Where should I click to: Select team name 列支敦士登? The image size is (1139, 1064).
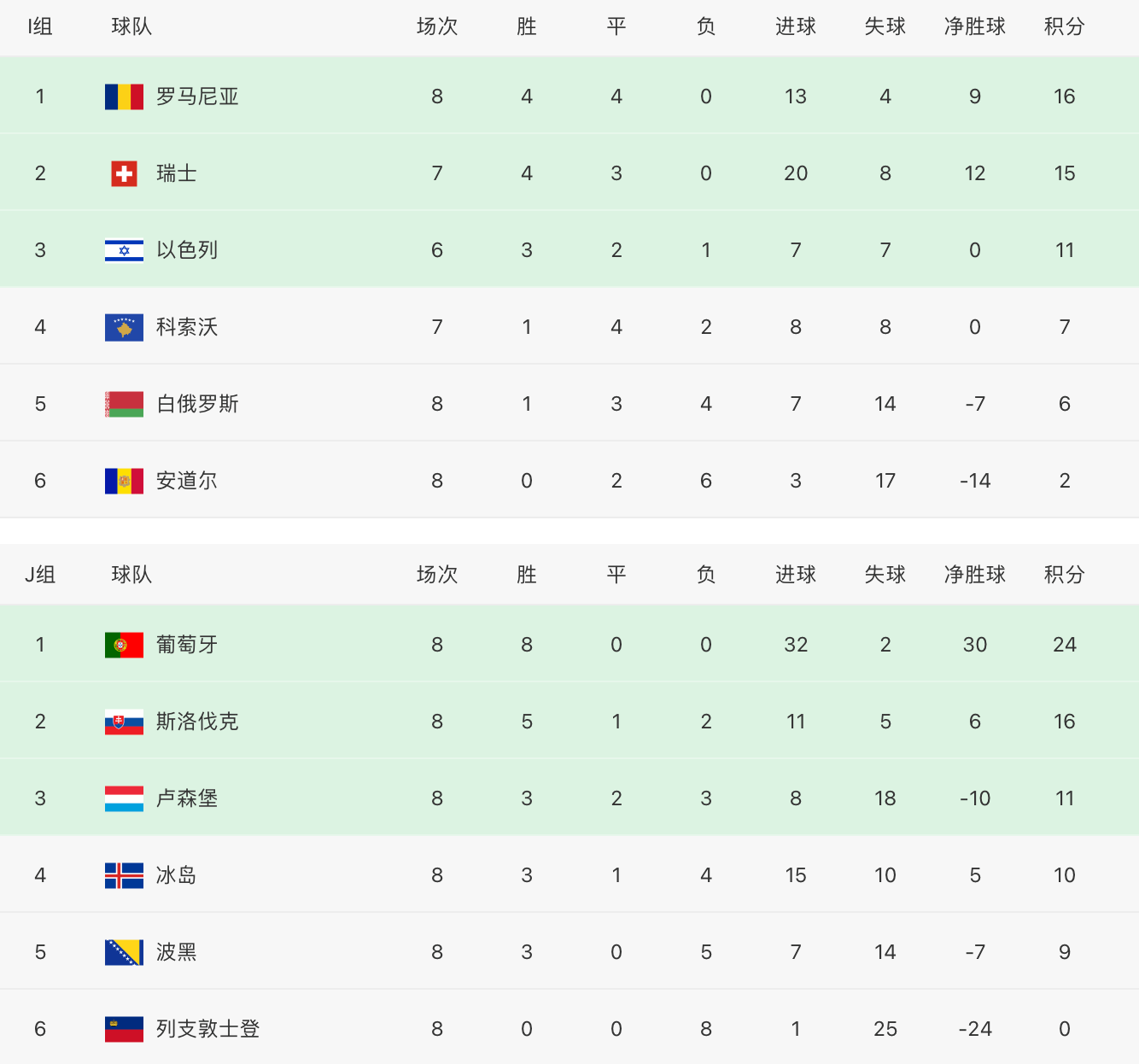pos(207,1029)
